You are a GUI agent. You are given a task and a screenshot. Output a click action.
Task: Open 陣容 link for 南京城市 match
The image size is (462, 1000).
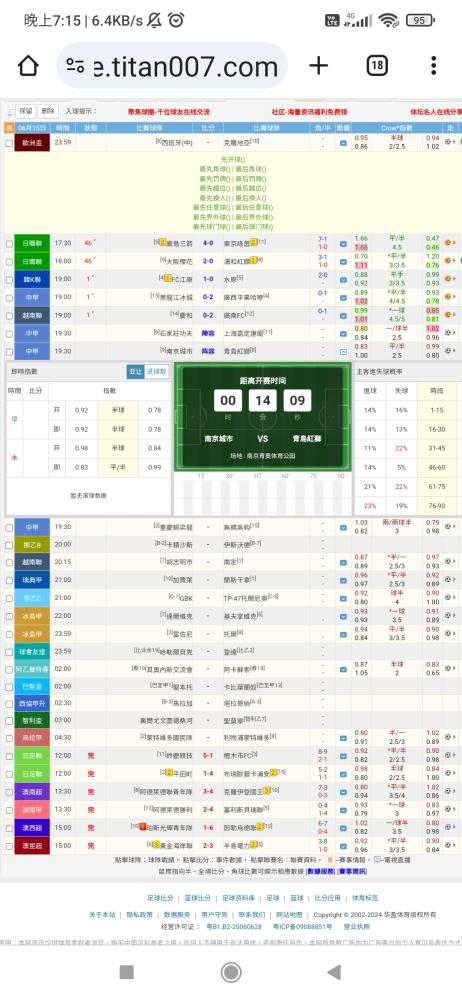tap(208, 351)
